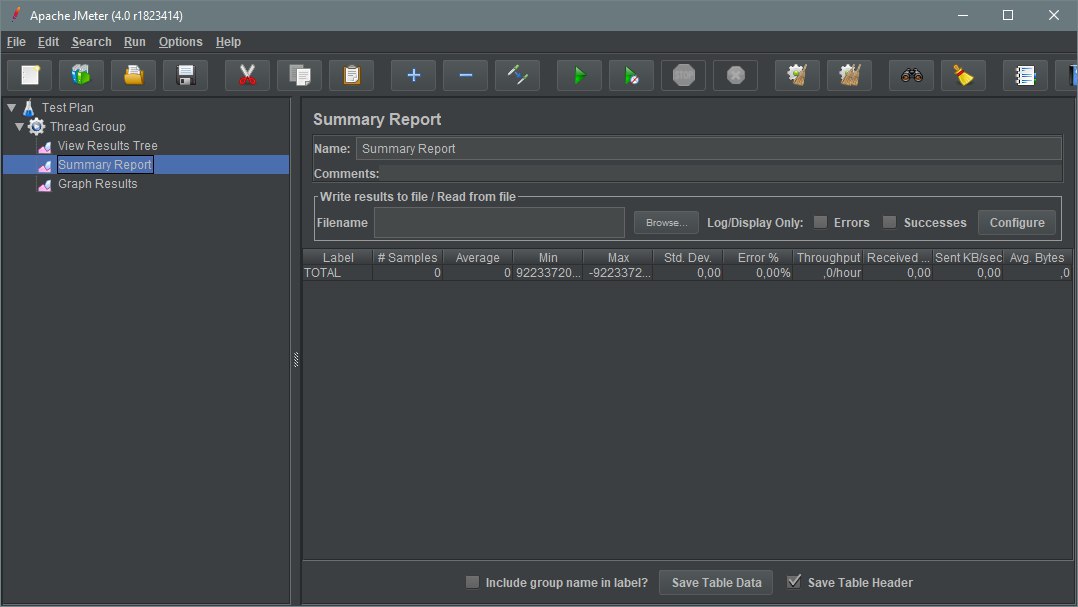1078x607 pixels.
Task: Open the Search menu
Action: [x=91, y=42]
